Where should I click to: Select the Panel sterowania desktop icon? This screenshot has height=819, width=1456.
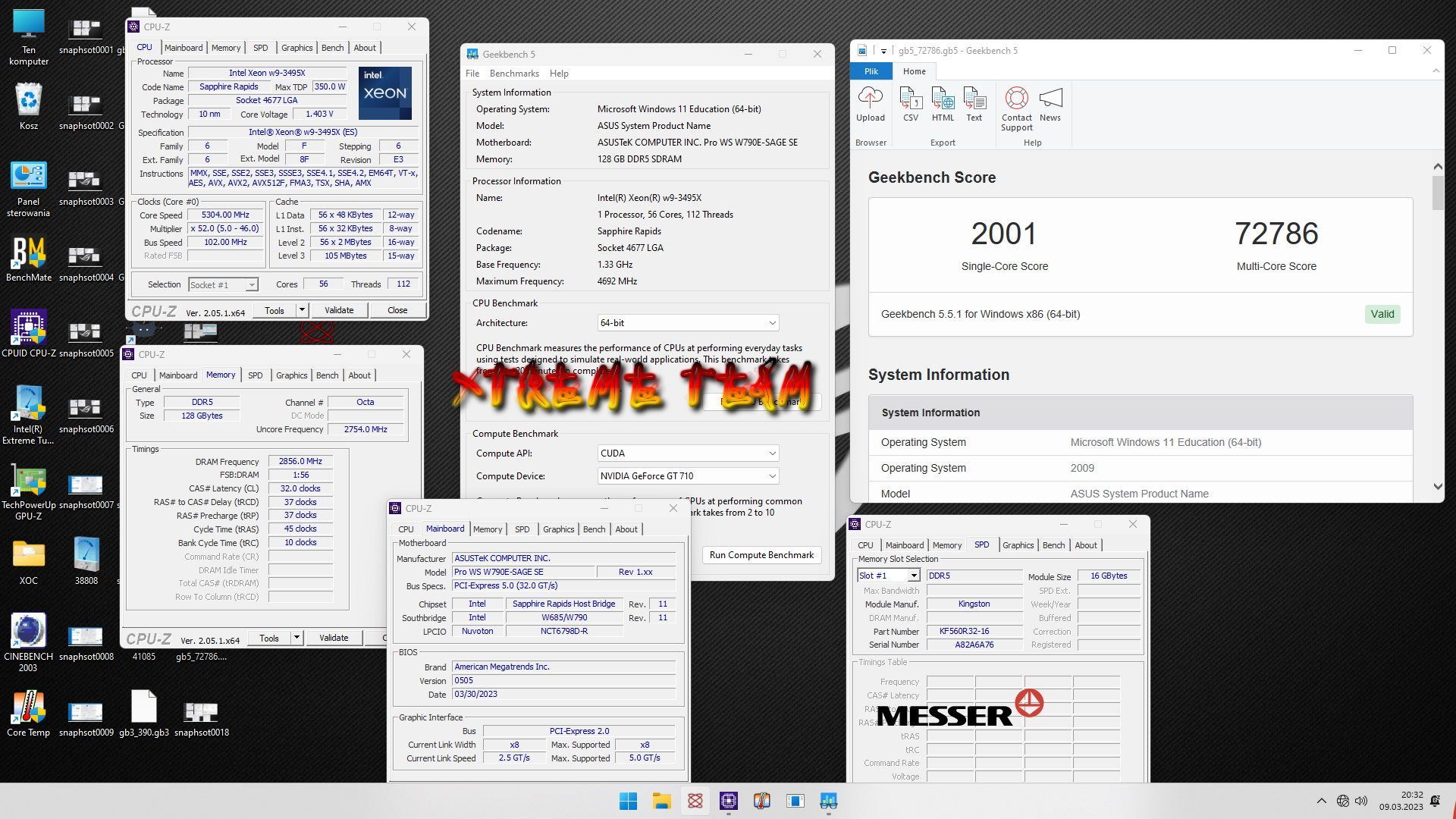click(x=28, y=190)
